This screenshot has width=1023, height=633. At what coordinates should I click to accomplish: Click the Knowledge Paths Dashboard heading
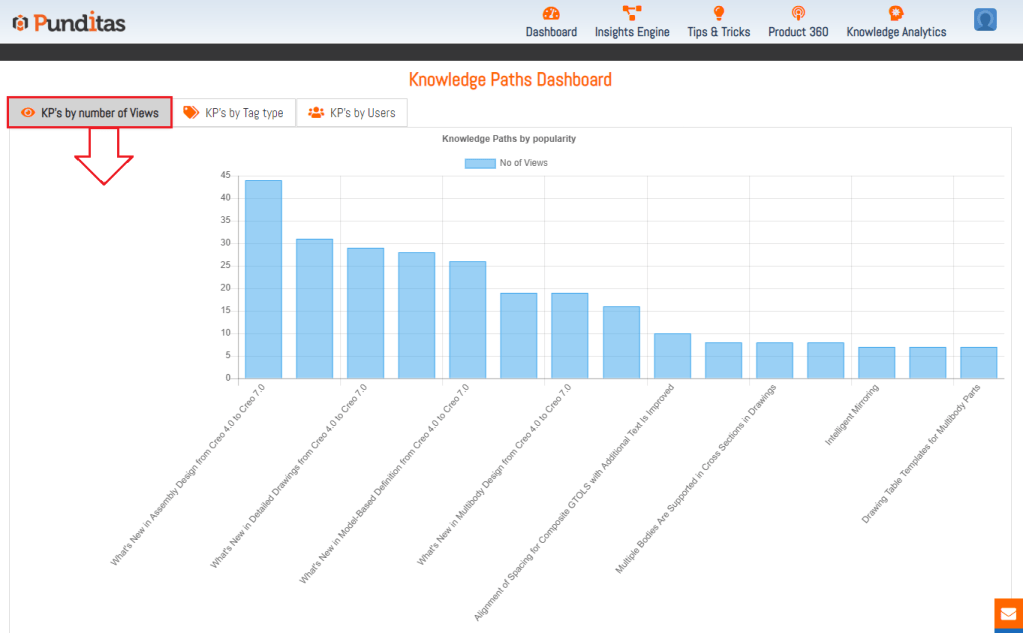[510, 80]
